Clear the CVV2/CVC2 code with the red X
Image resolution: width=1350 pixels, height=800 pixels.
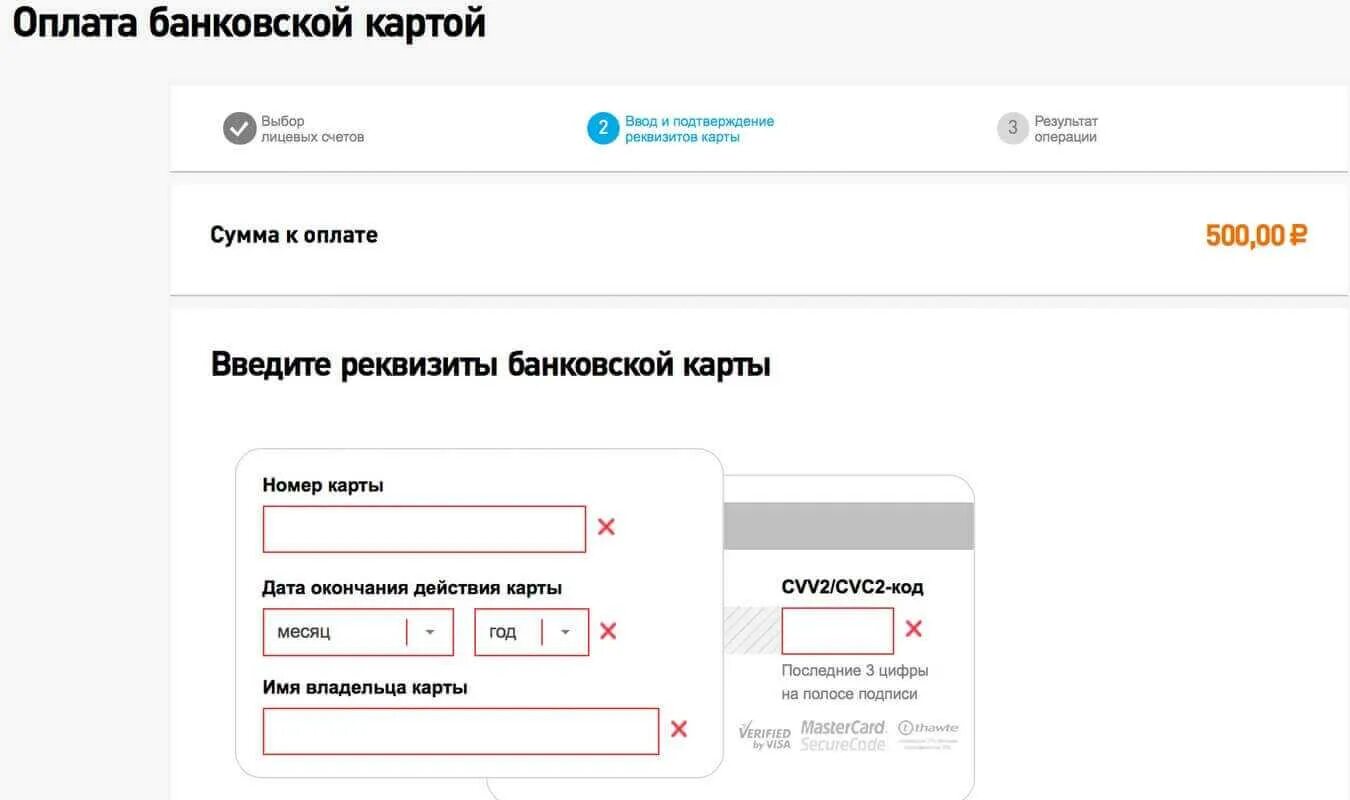coord(913,629)
